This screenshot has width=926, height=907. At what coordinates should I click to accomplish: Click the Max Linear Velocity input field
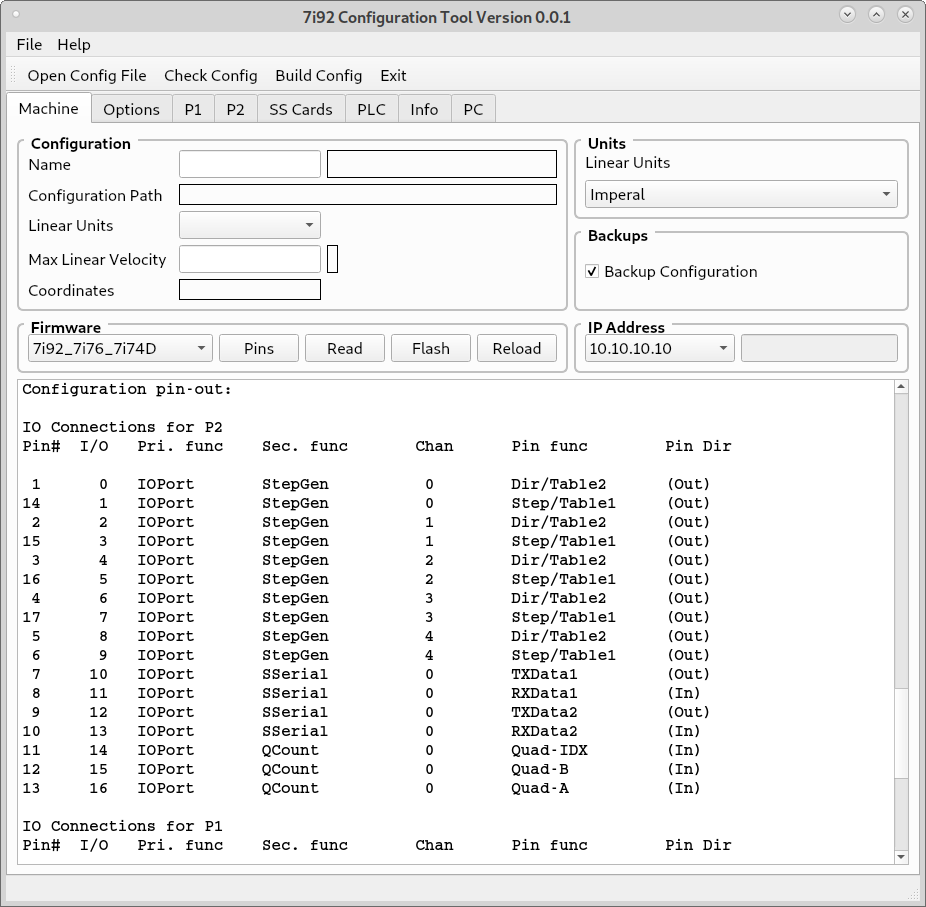tap(250, 259)
